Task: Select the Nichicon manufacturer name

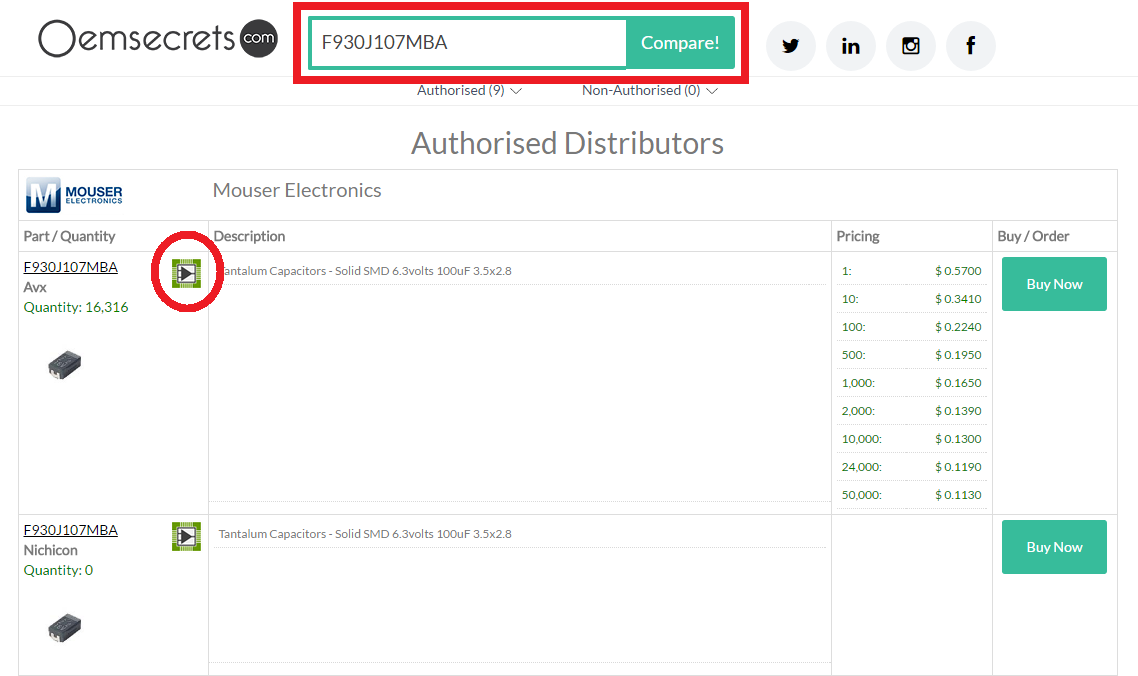Action: pyautogui.click(x=50, y=550)
